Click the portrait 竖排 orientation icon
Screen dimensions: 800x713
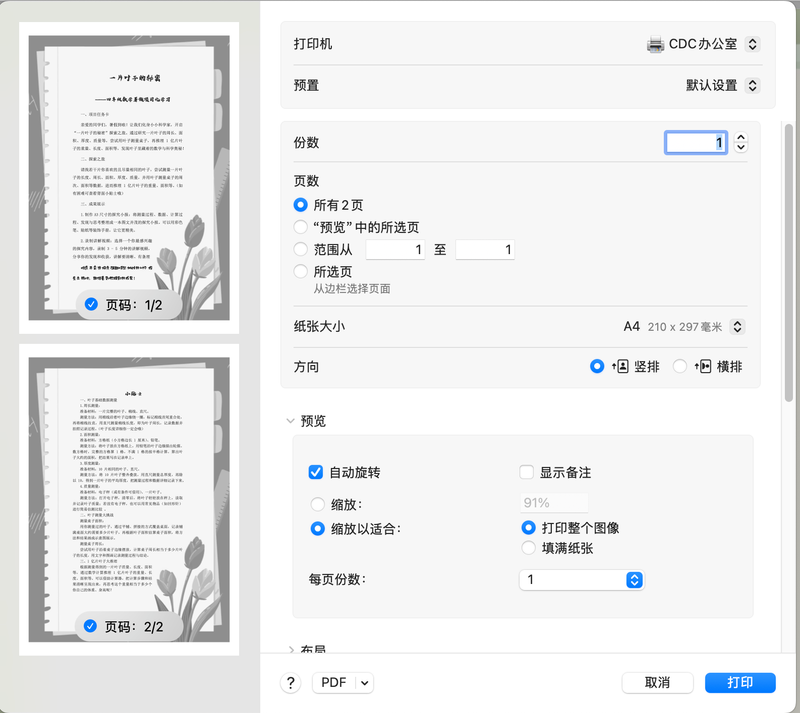[620, 367]
